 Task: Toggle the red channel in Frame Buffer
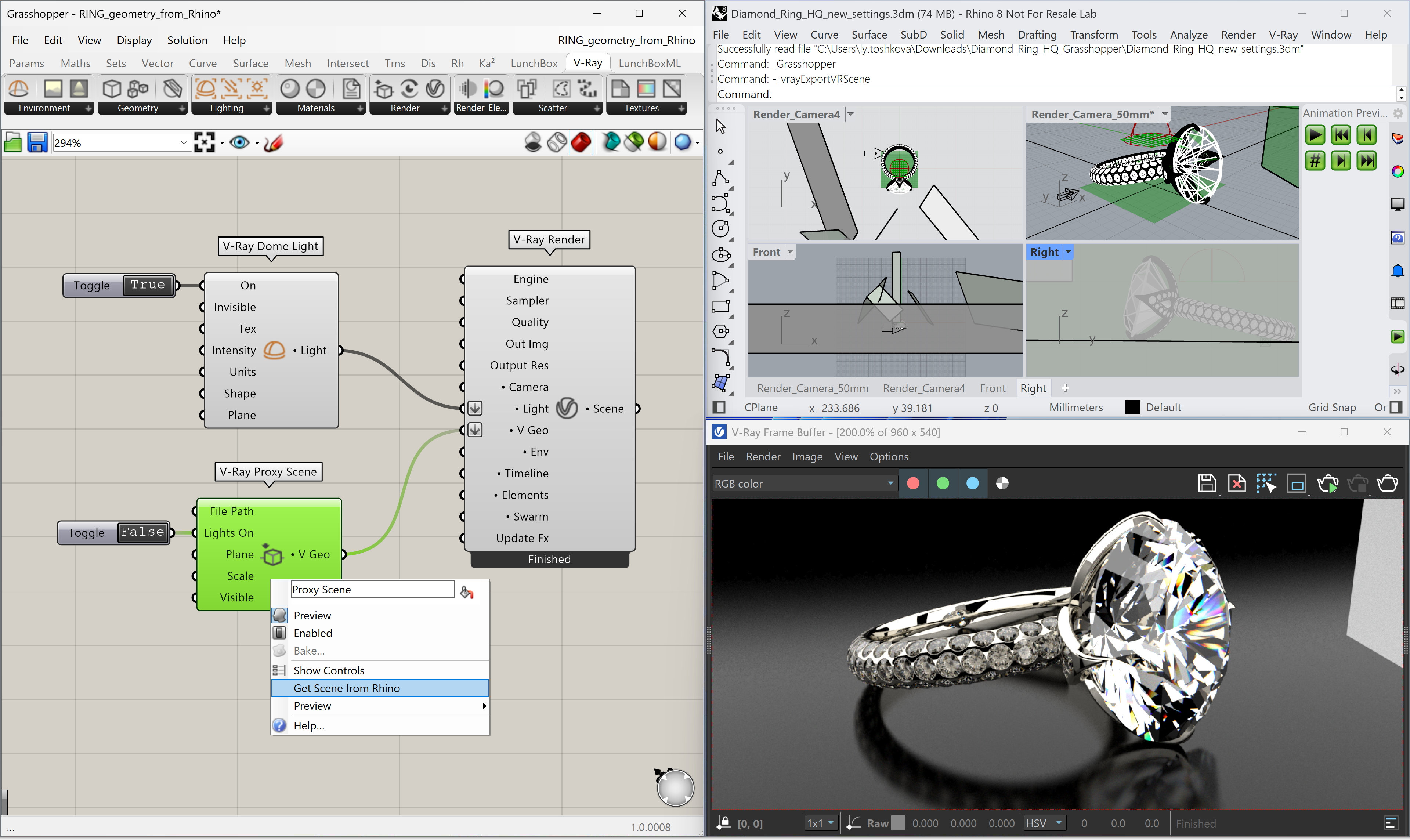[x=913, y=484]
